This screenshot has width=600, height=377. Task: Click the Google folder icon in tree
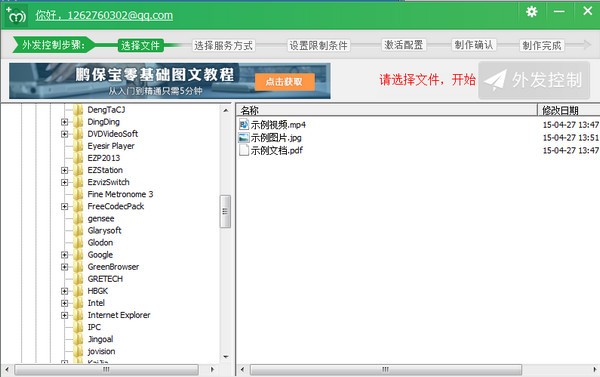point(78,255)
